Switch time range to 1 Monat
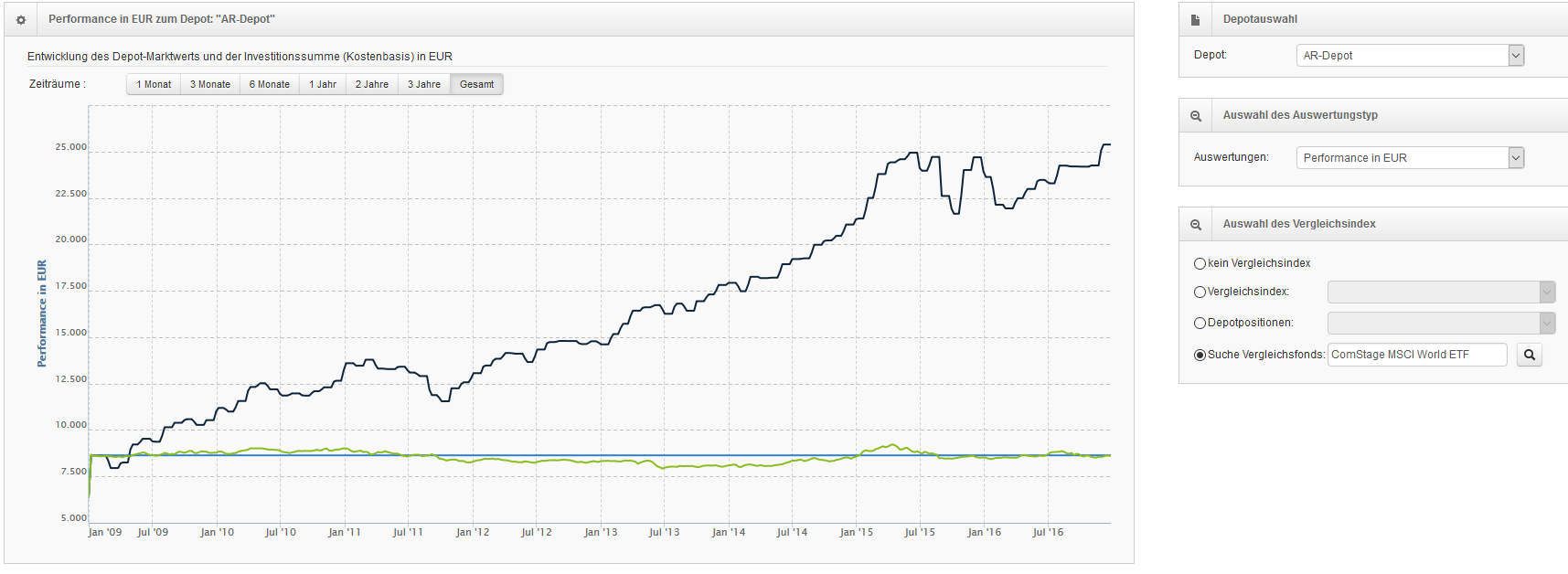This screenshot has width=1568, height=574. 154,84
